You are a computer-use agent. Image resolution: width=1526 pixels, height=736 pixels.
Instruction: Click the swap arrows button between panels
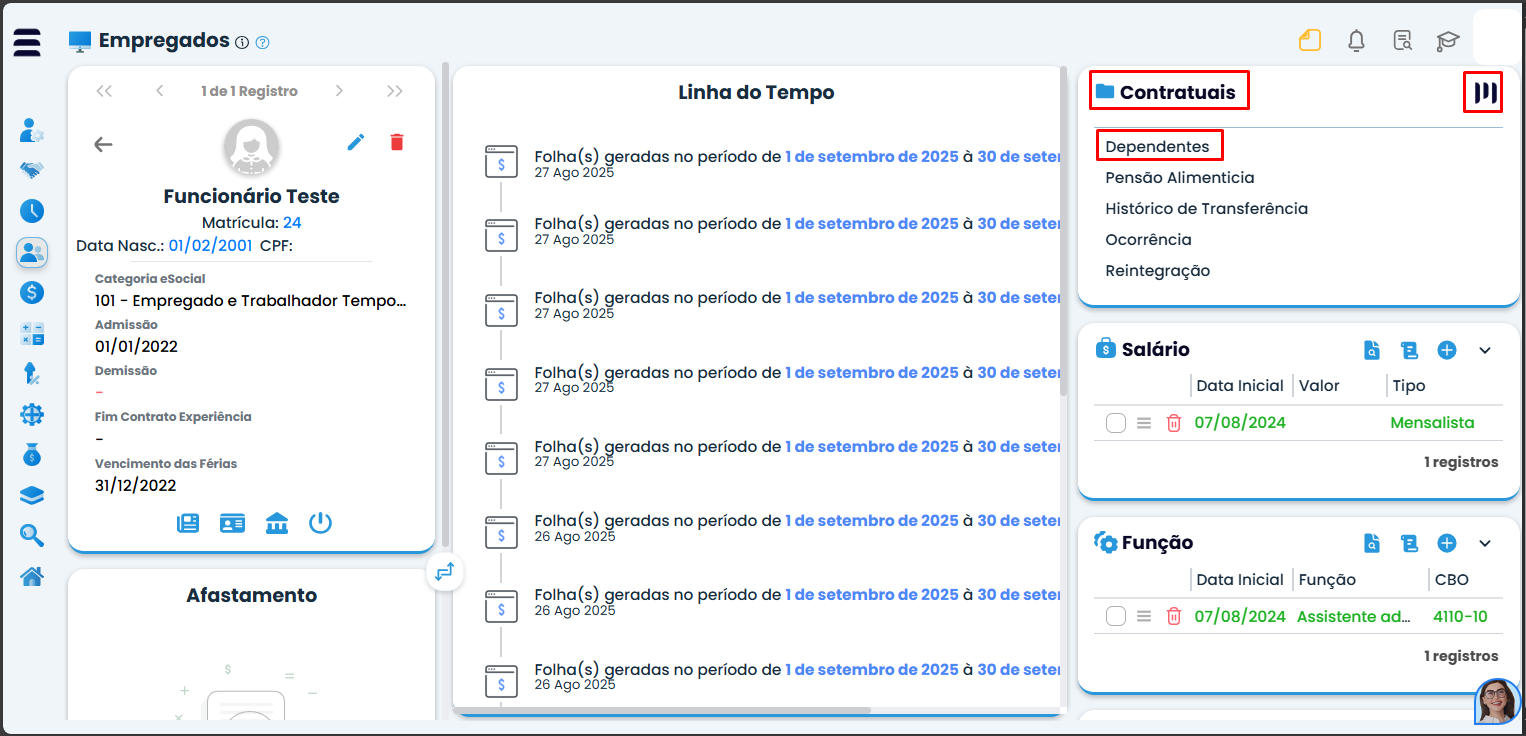[x=445, y=571]
